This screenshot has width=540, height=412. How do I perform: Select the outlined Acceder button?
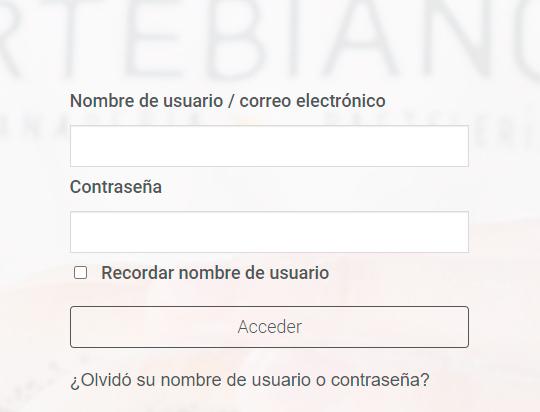(269, 327)
